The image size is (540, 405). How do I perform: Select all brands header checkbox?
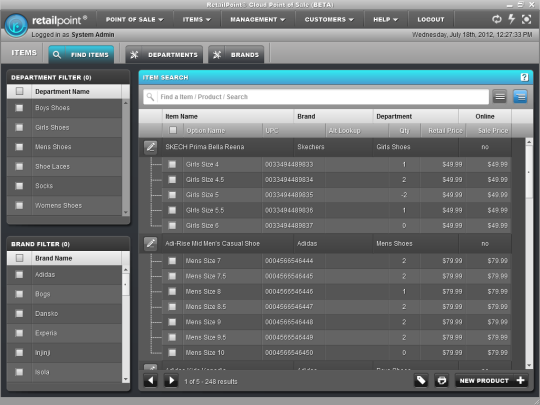pyautogui.click(x=19, y=258)
